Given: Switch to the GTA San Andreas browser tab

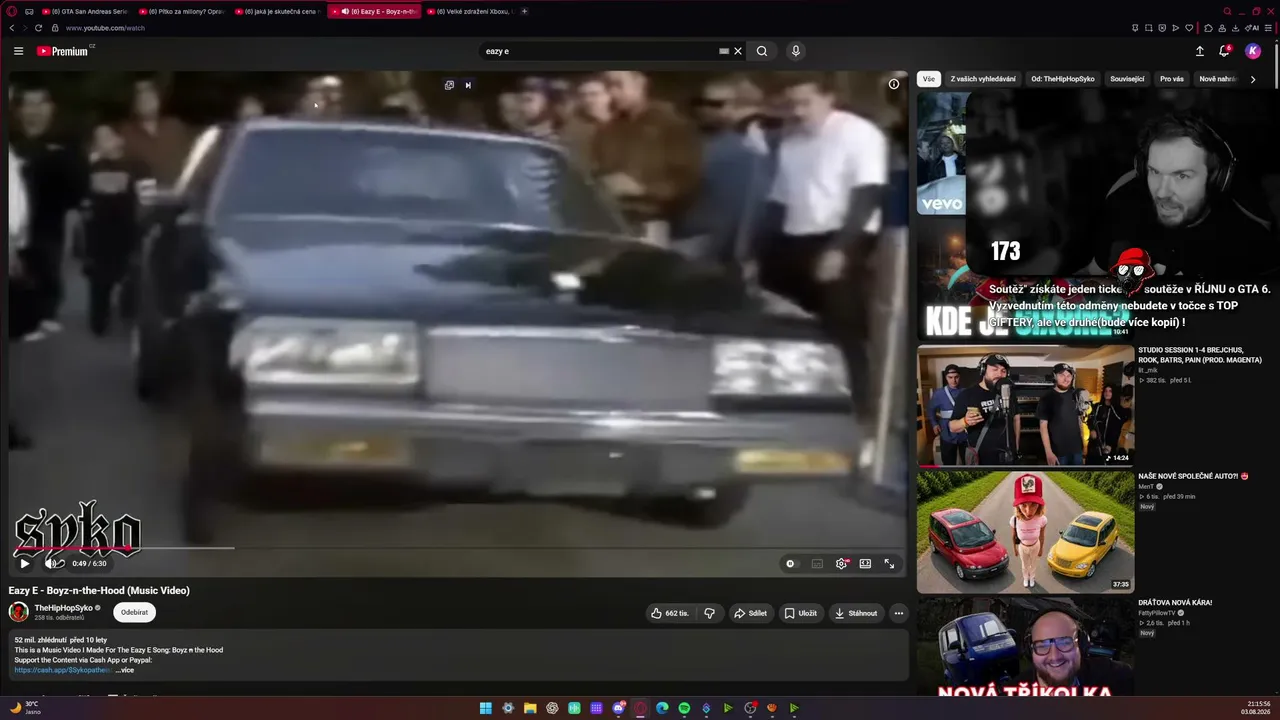Looking at the screenshot, I should [x=85, y=11].
